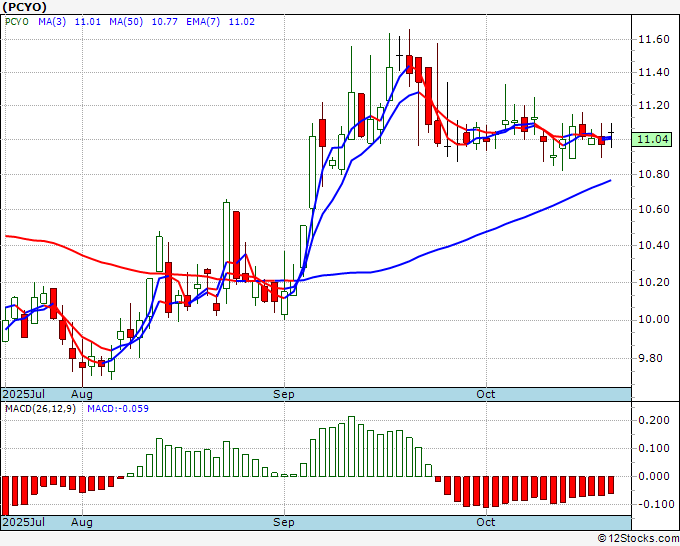The image size is (680, 546).
Task: Click the 11.40 price axis label
Action: [654, 72]
